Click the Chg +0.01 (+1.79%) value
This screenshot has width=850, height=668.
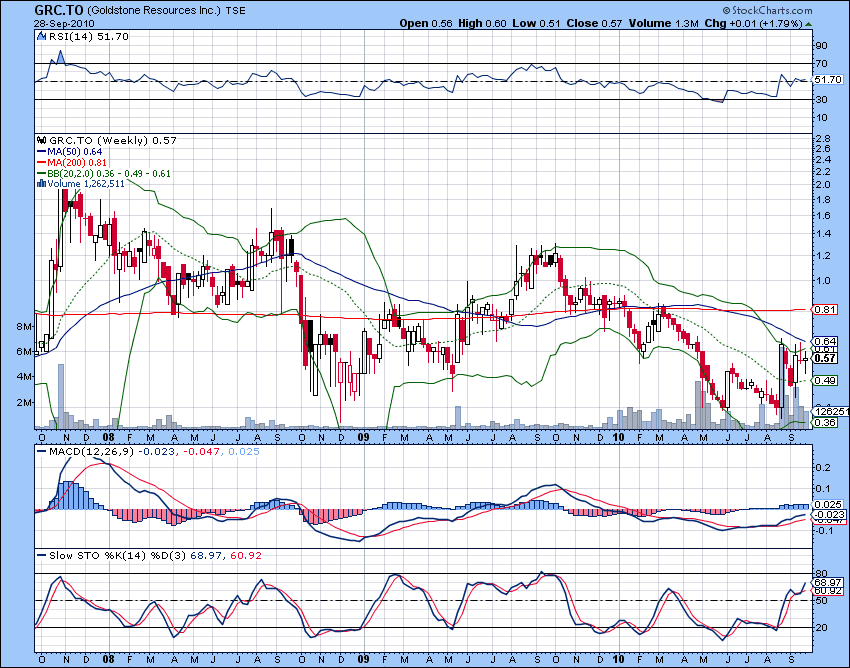point(754,23)
